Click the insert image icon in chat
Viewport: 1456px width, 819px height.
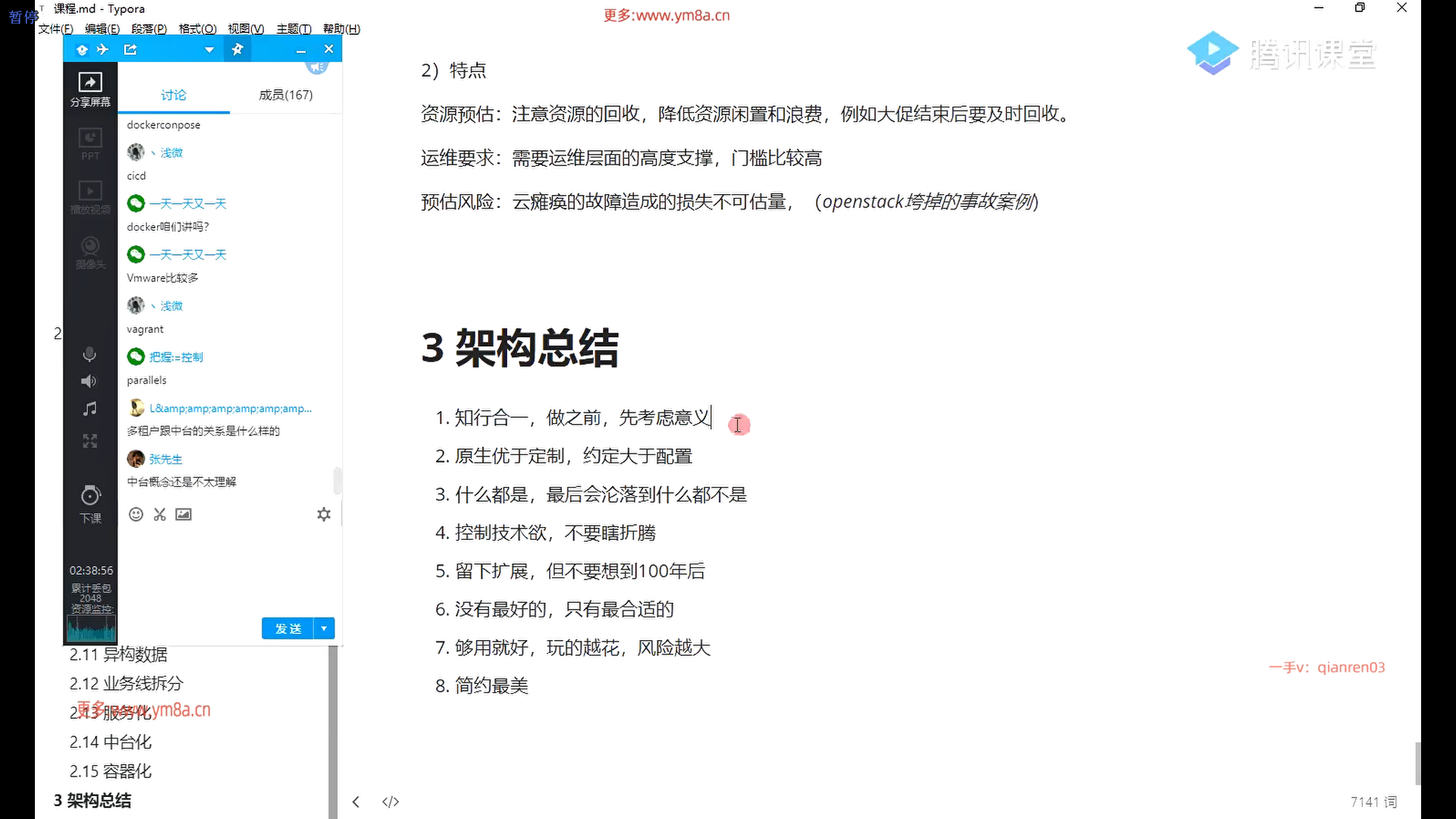tap(184, 514)
